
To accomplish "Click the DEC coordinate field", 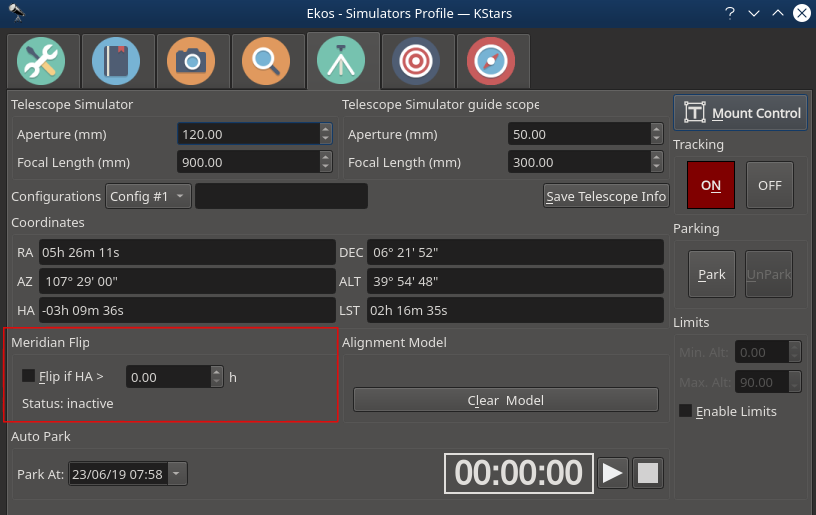I will [515, 252].
